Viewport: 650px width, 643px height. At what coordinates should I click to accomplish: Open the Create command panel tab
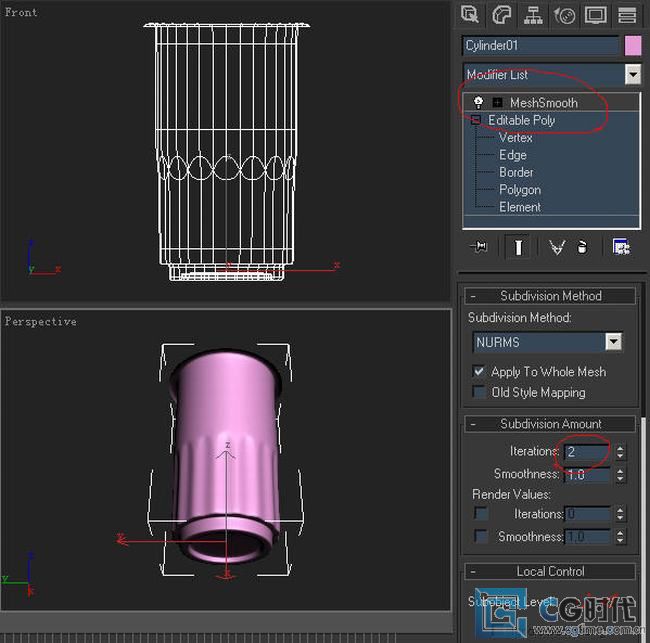(x=470, y=15)
